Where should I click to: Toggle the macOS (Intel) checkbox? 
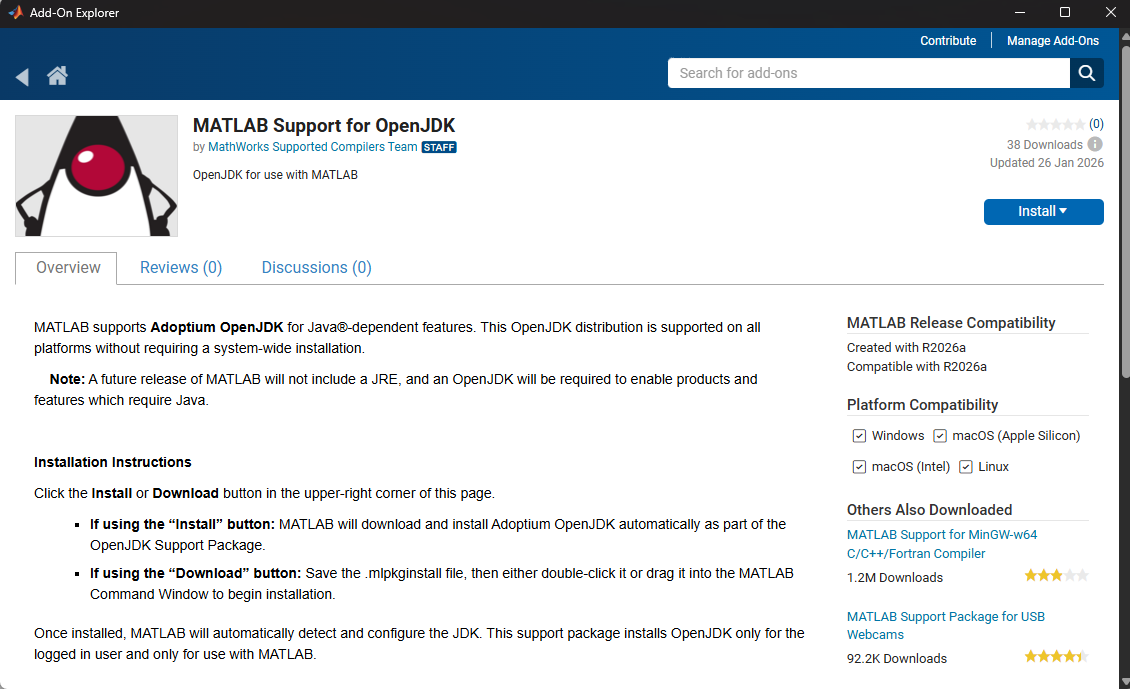pyautogui.click(x=859, y=467)
